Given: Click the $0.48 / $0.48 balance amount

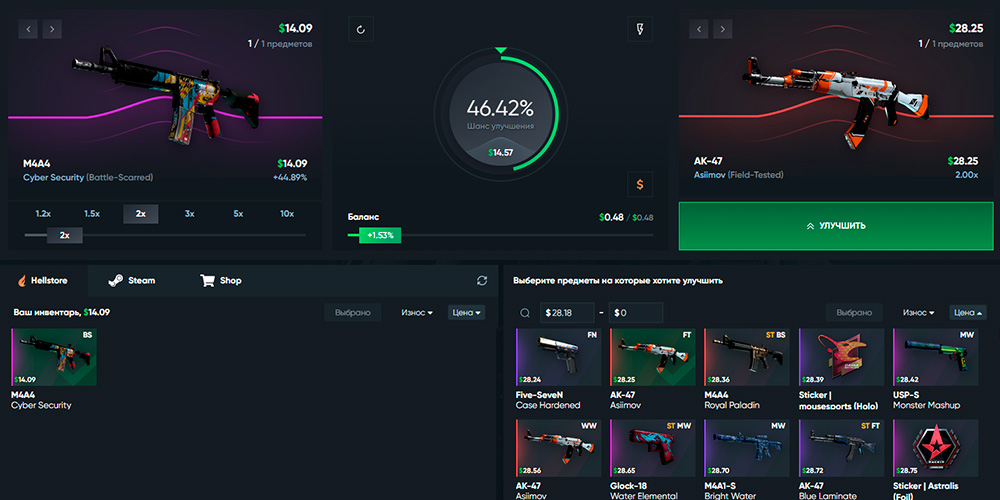Looking at the screenshot, I should coord(626,217).
